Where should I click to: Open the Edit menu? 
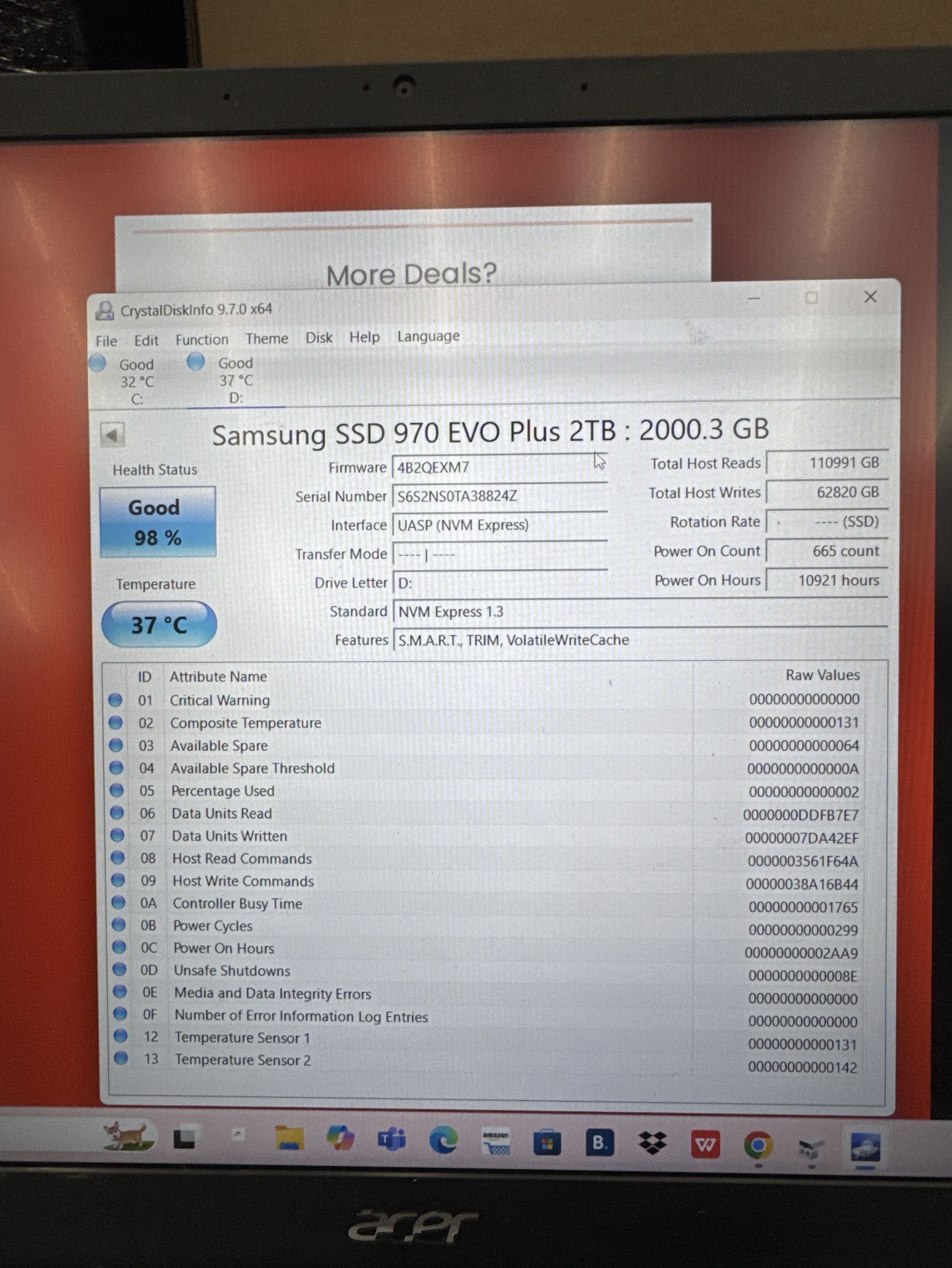[x=146, y=340]
